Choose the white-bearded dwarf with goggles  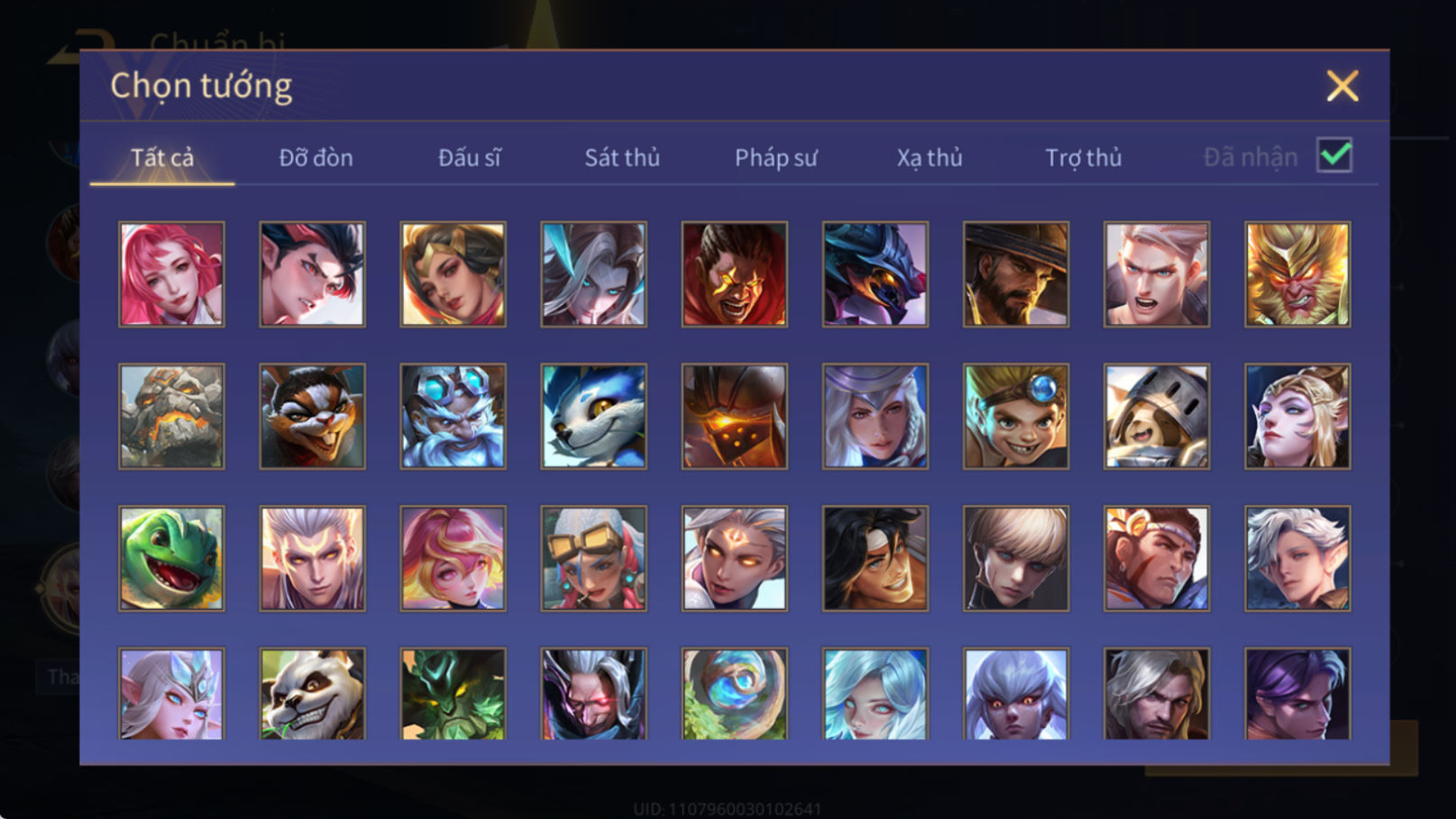(453, 416)
